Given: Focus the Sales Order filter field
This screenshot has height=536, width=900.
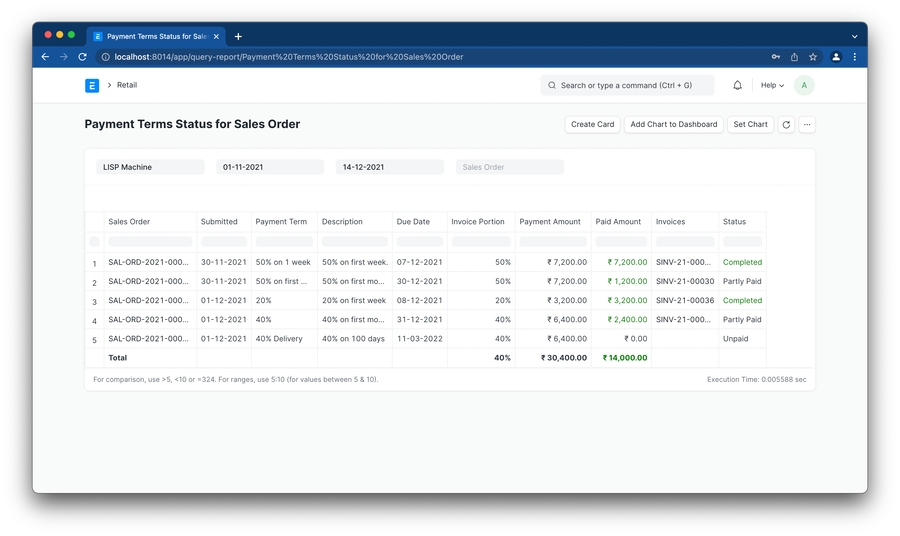Looking at the screenshot, I should (x=510, y=167).
